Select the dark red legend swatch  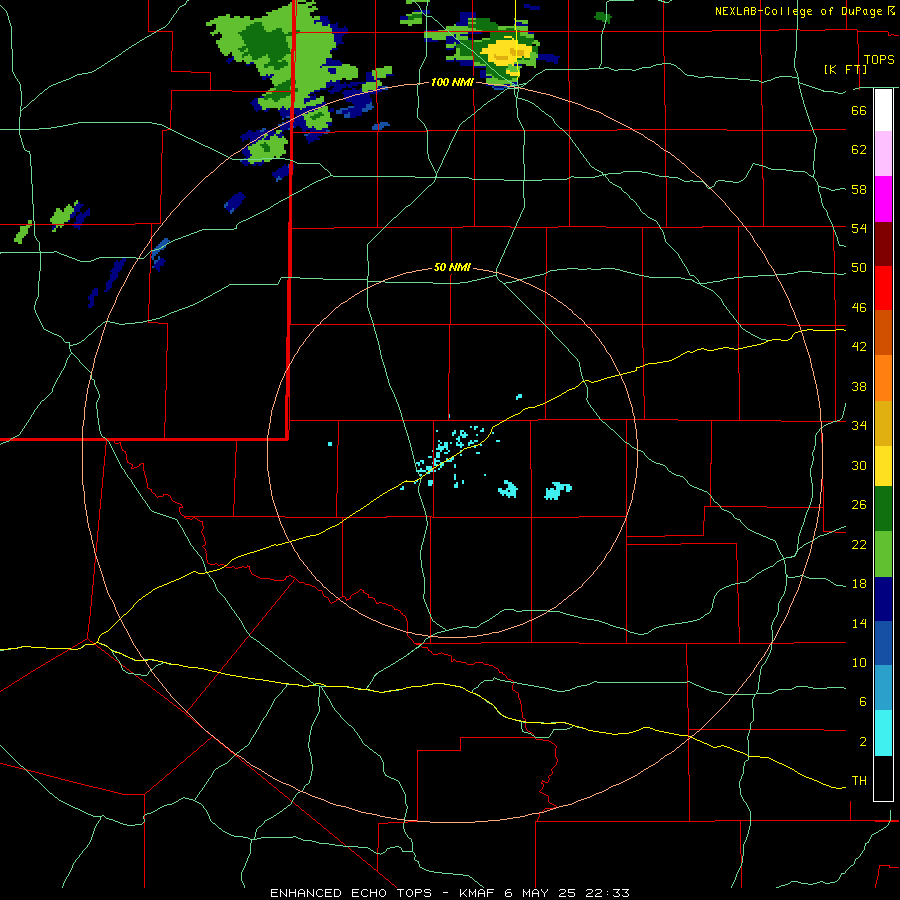(883, 244)
